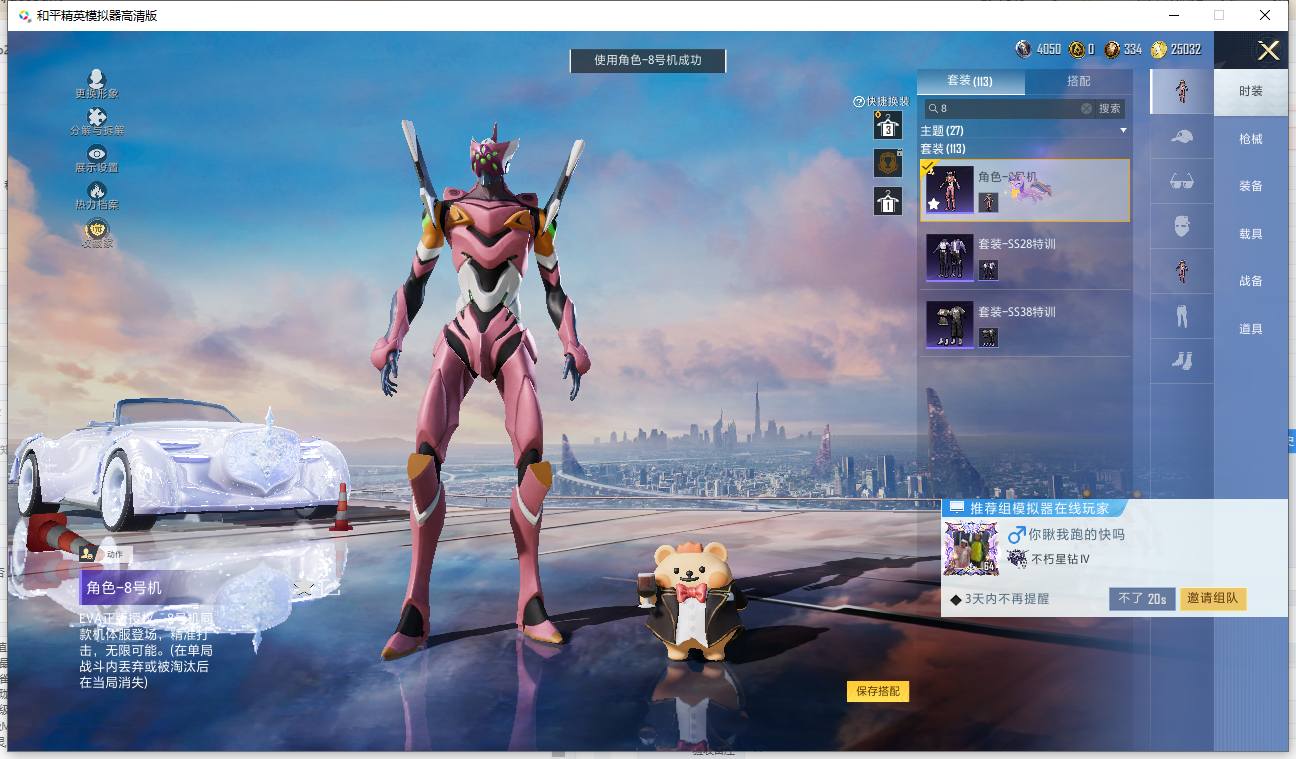Select the cap headwear category icon
Screen dimensions: 1296x759
pyautogui.click(x=1181, y=137)
